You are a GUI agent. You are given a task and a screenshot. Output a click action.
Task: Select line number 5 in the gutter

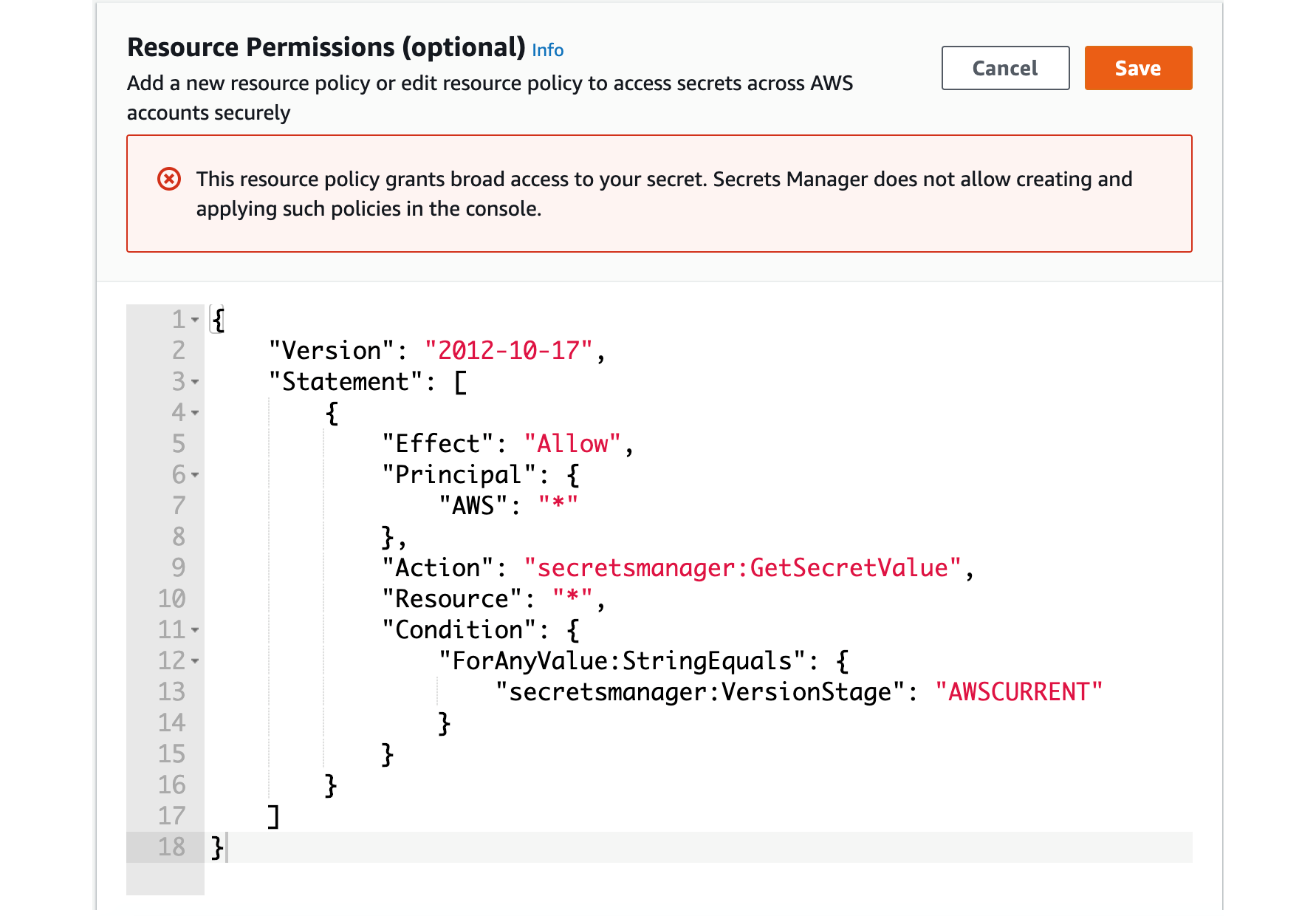tap(177, 444)
